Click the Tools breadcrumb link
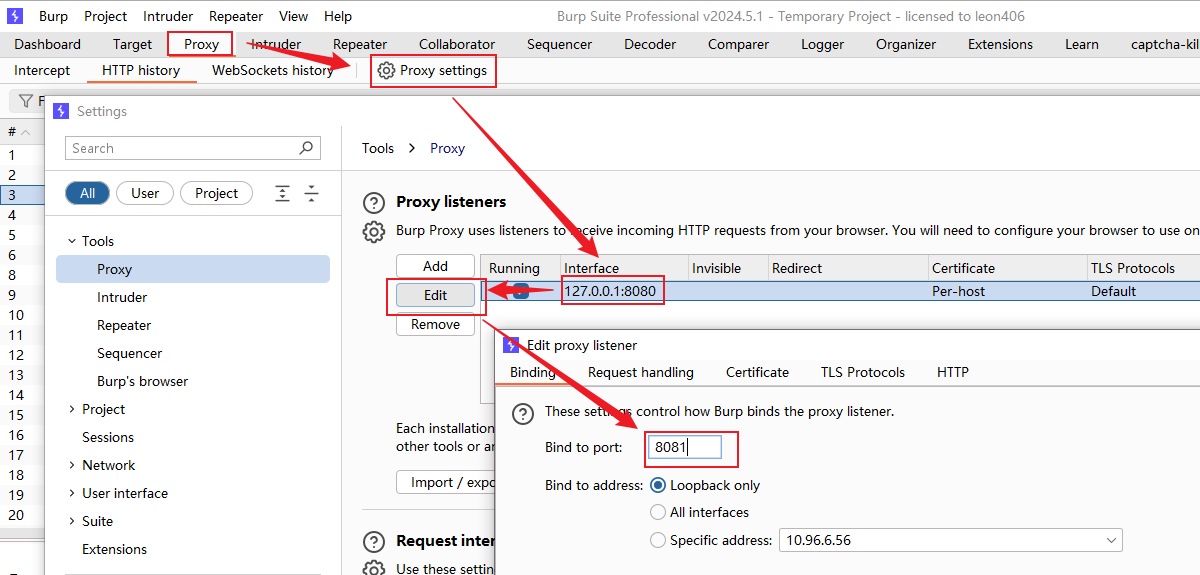Image resolution: width=1200 pixels, height=575 pixels. pos(378,148)
